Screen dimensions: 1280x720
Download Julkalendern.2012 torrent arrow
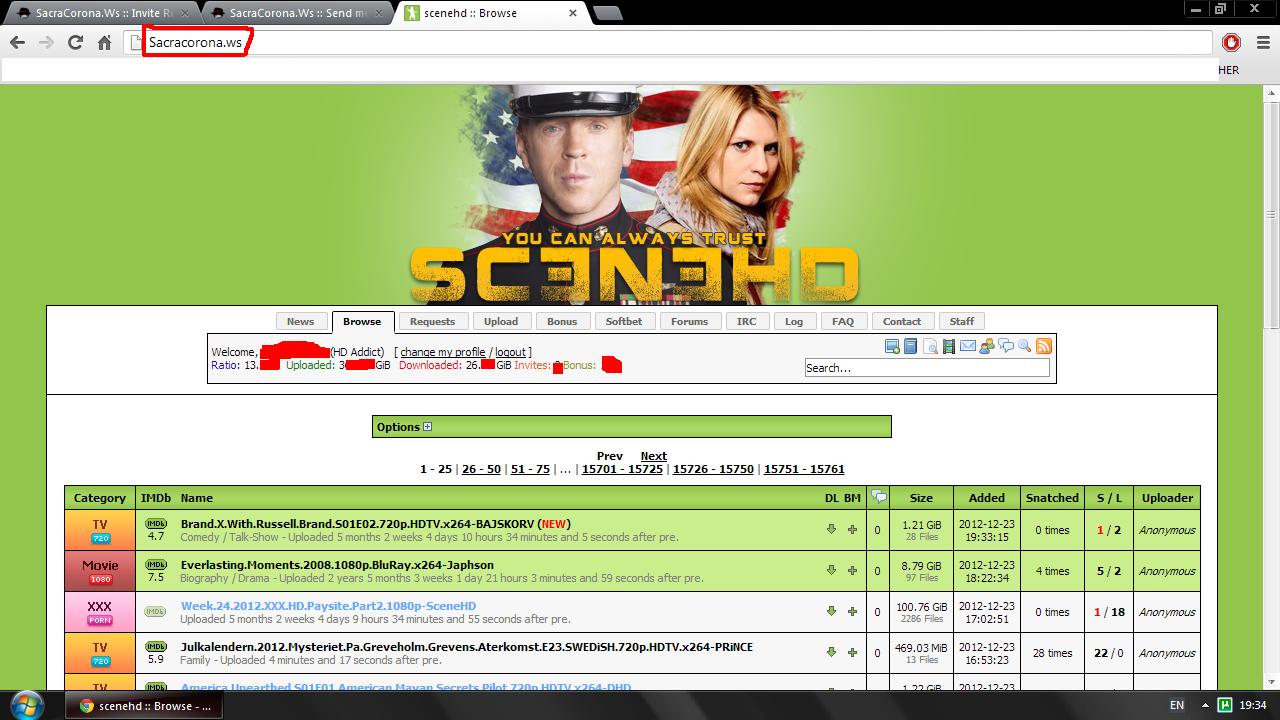point(831,652)
